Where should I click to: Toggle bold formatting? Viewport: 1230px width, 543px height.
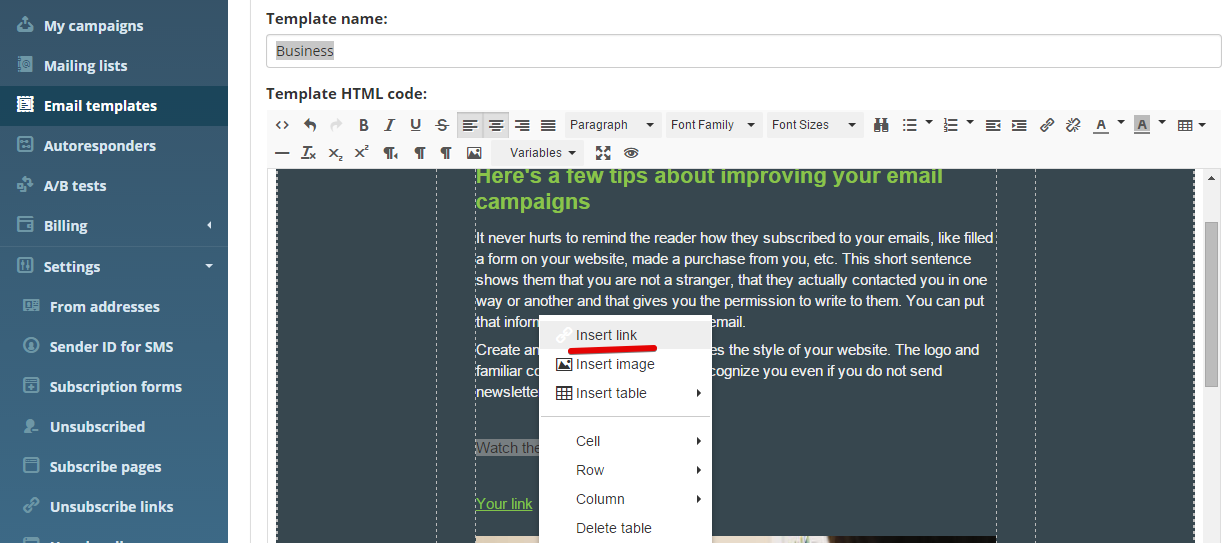363,125
